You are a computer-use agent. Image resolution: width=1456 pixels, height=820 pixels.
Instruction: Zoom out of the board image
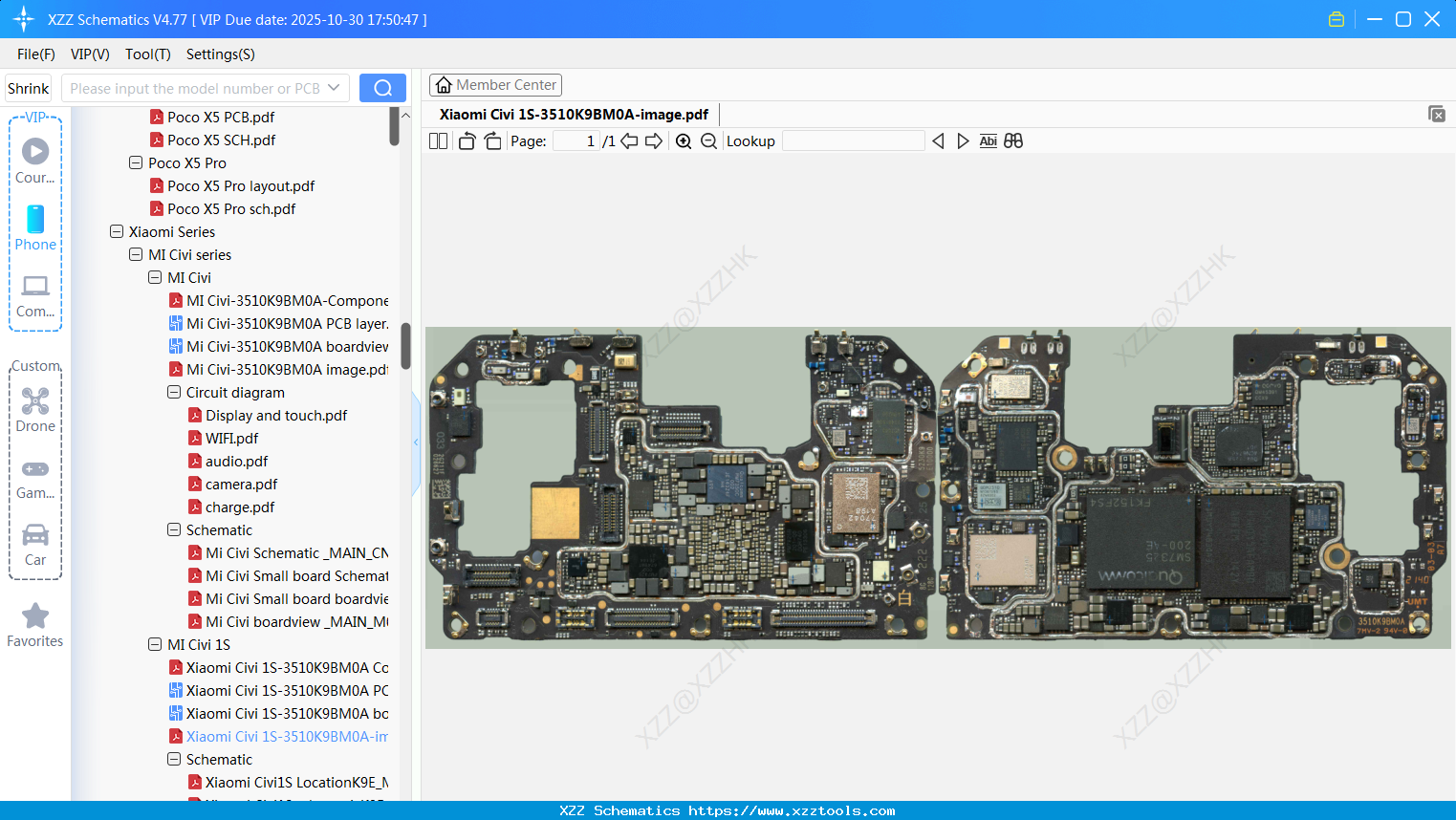pos(708,140)
